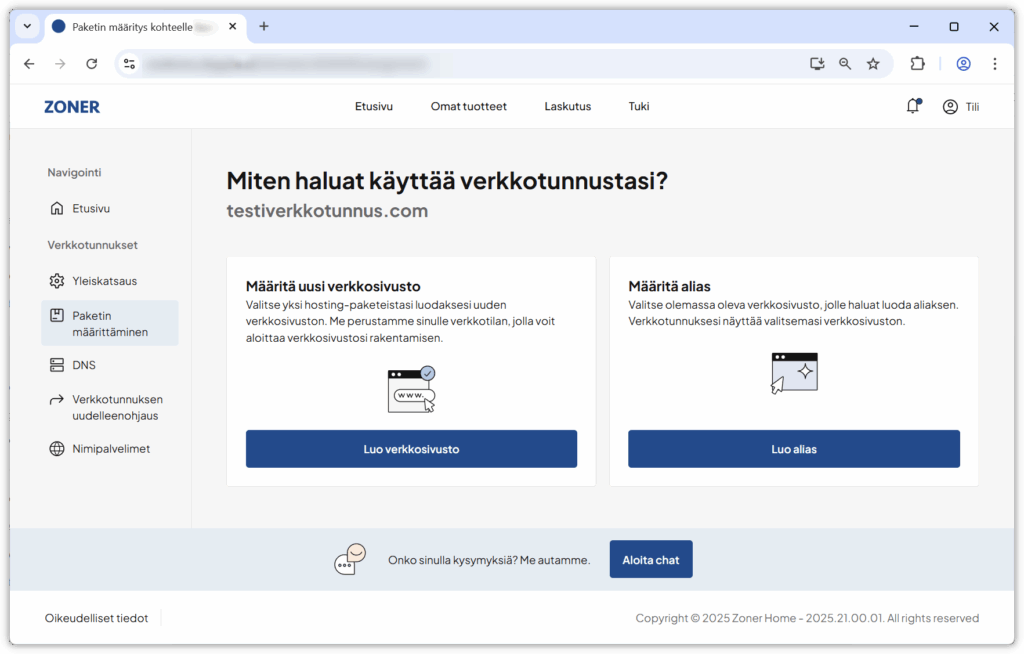Viewport: 1024px width, 654px height.
Task: Click the notification bell icon
Action: [912, 106]
